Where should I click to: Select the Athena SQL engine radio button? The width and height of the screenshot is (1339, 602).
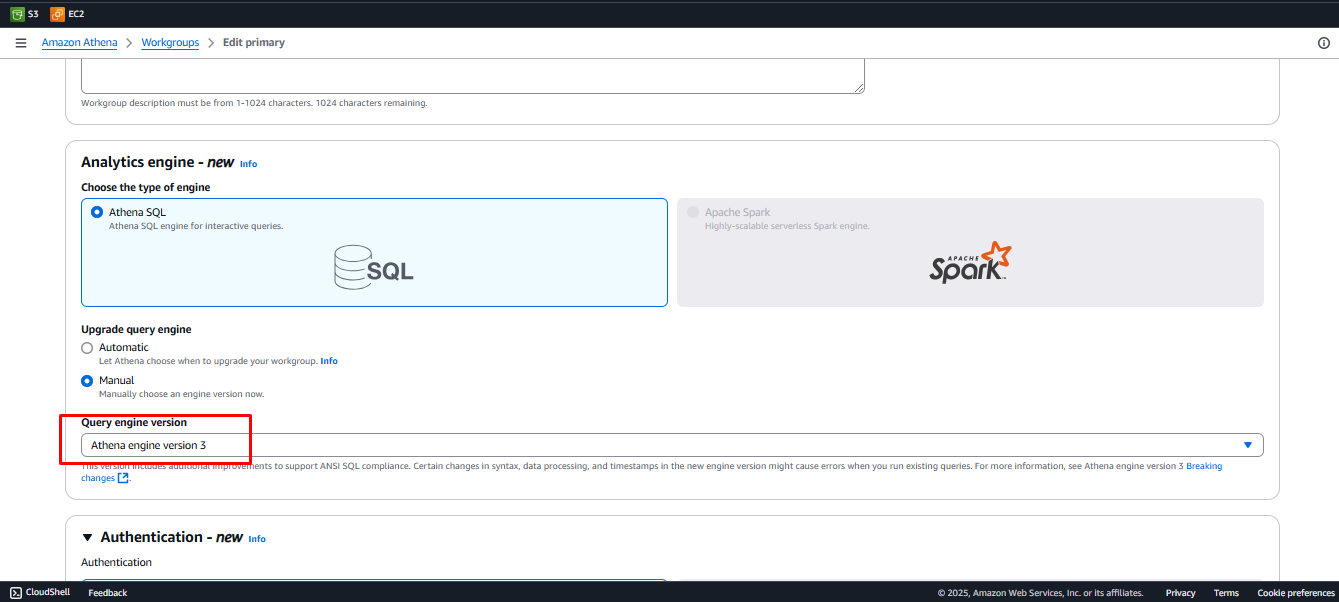[97, 212]
